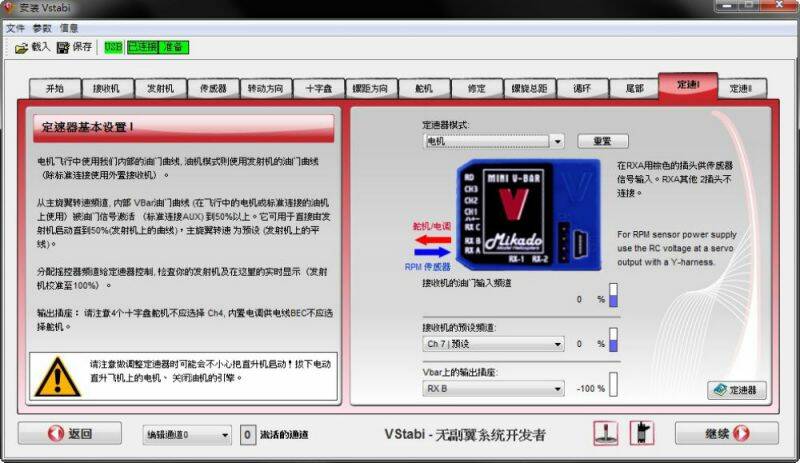Switch to the 尾部 tab

point(635,88)
